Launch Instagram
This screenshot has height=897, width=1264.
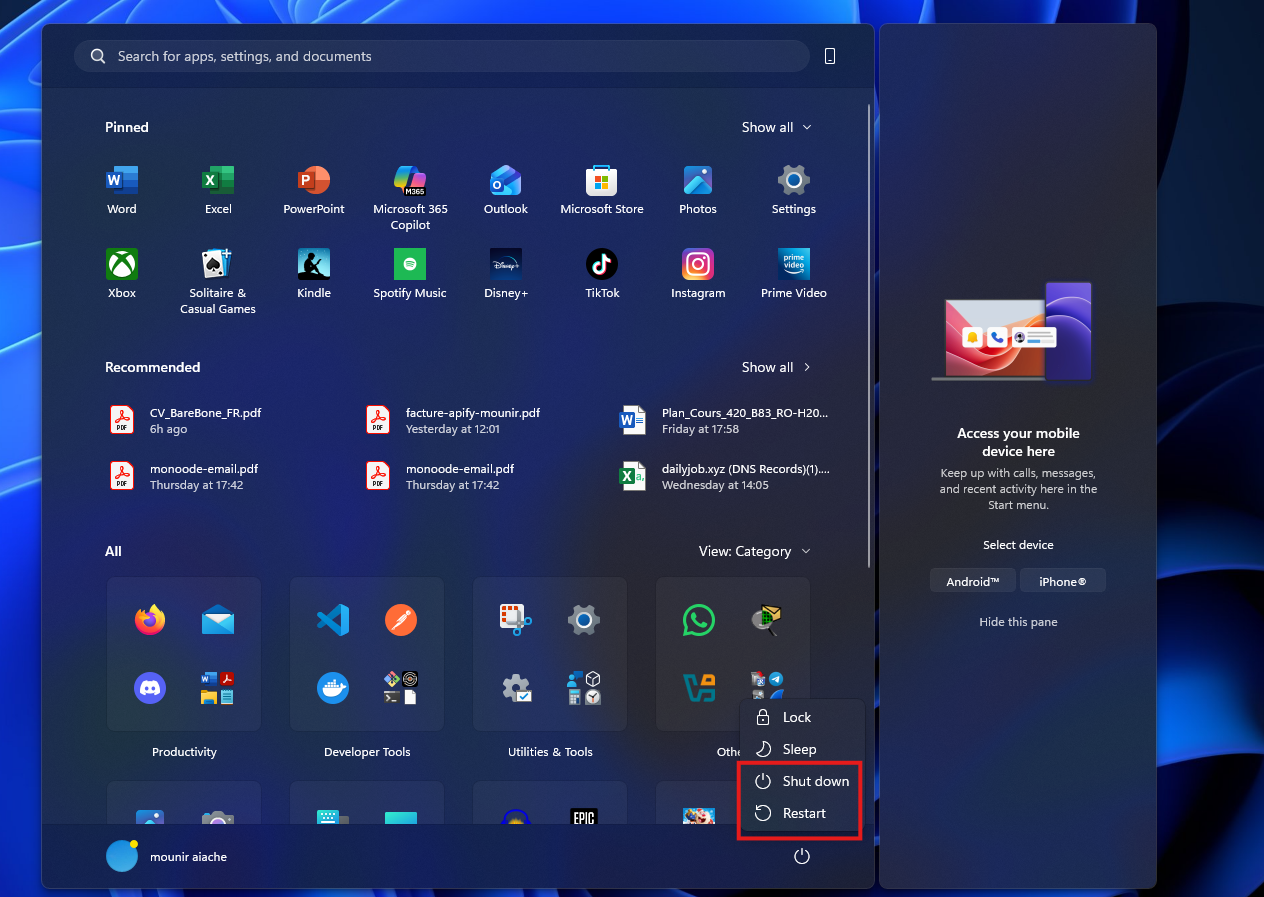(x=698, y=274)
